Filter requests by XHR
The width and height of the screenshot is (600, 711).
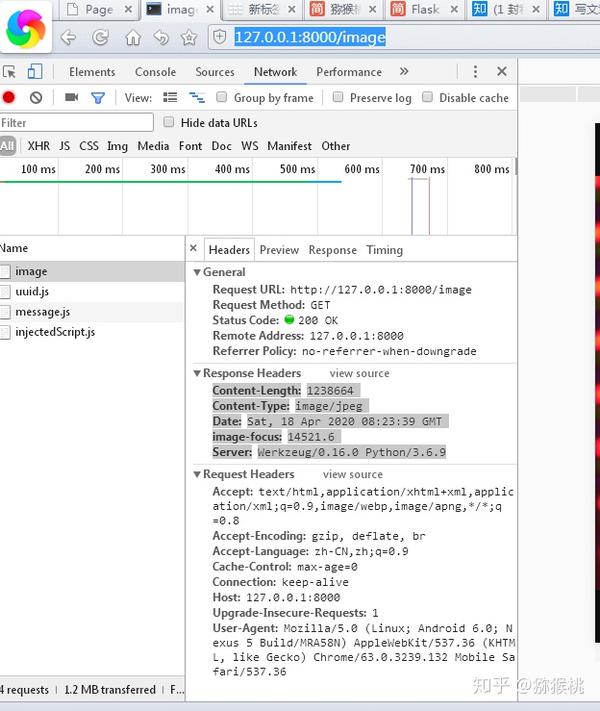(39, 146)
